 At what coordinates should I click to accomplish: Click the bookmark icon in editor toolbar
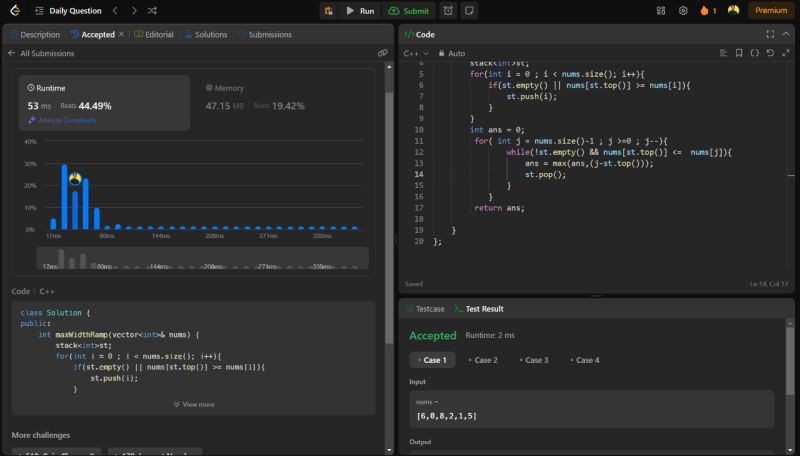[x=739, y=53]
